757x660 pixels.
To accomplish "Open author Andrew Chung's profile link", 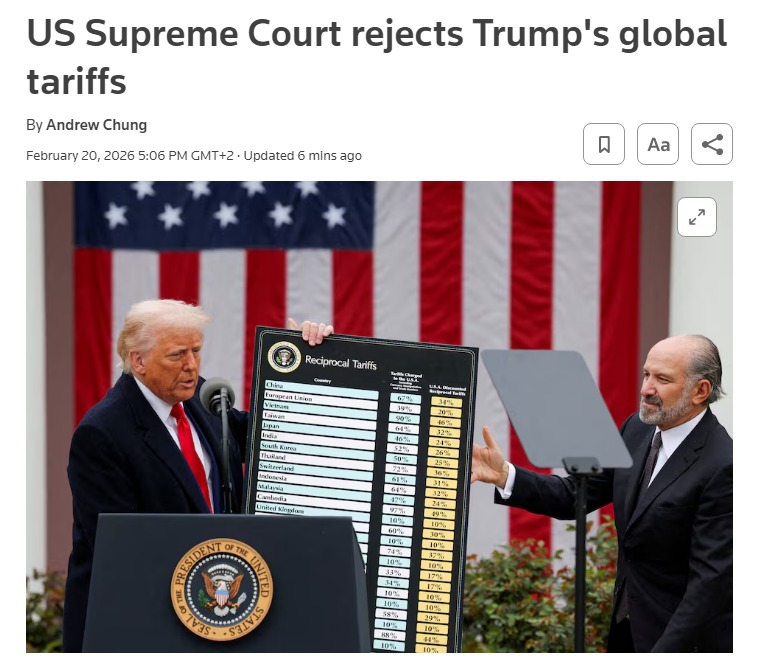I will click(x=97, y=125).
